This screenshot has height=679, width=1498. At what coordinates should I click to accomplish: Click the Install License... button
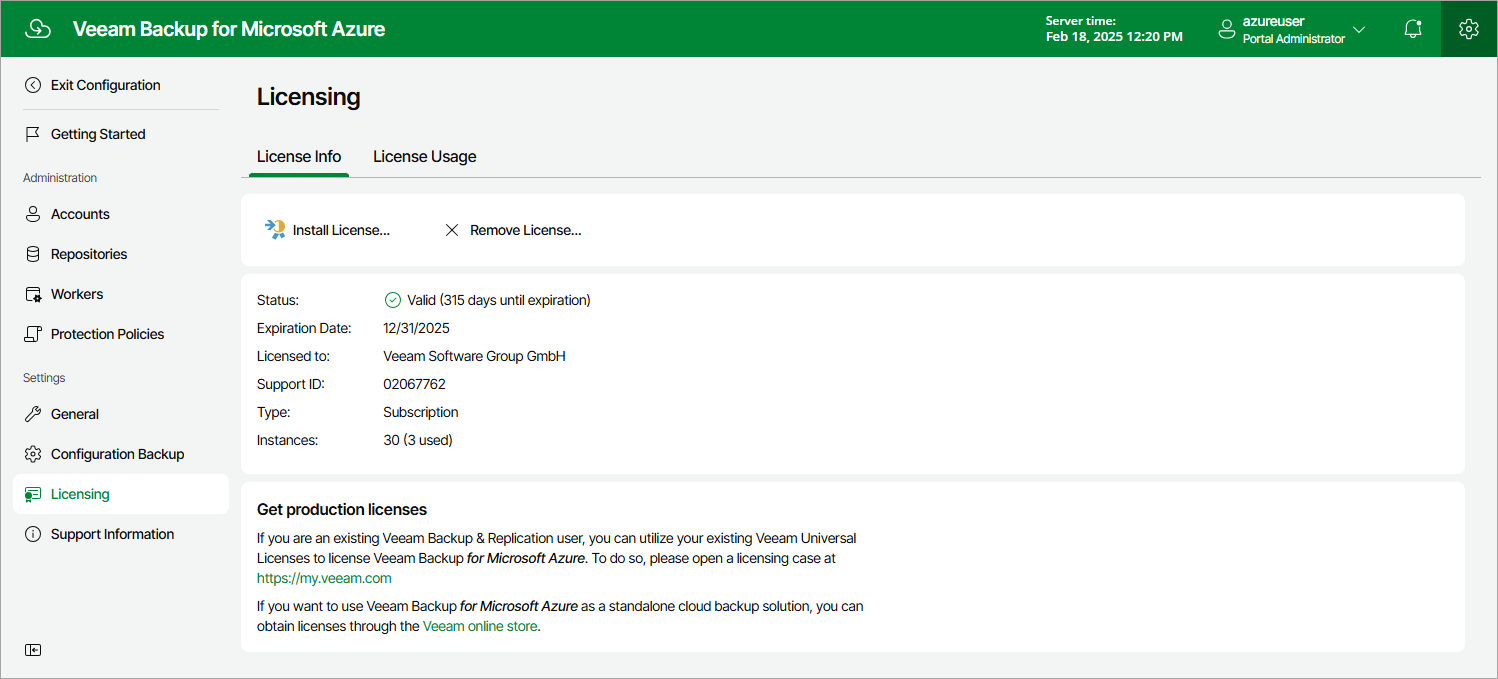(327, 230)
